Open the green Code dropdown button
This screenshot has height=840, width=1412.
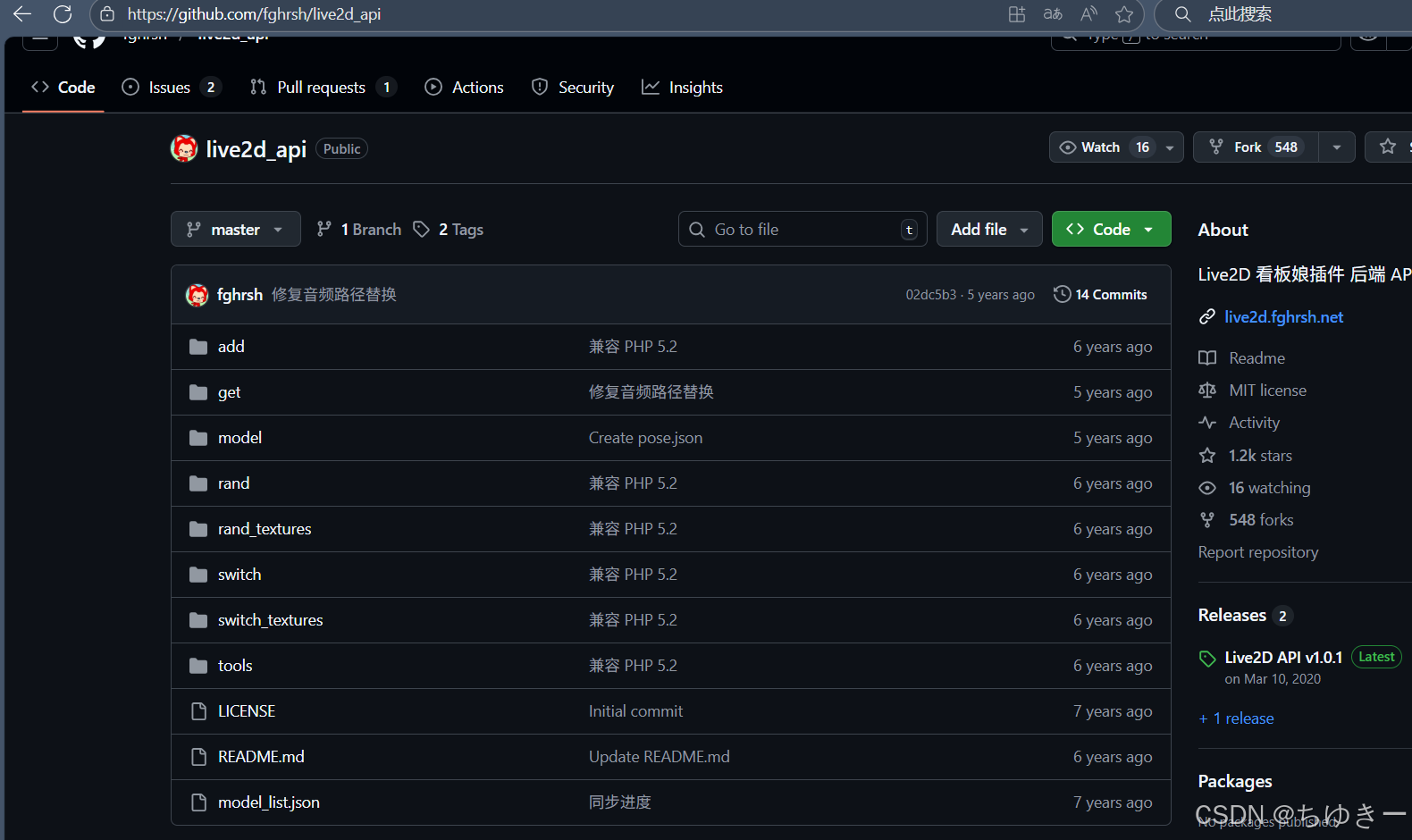(1111, 230)
